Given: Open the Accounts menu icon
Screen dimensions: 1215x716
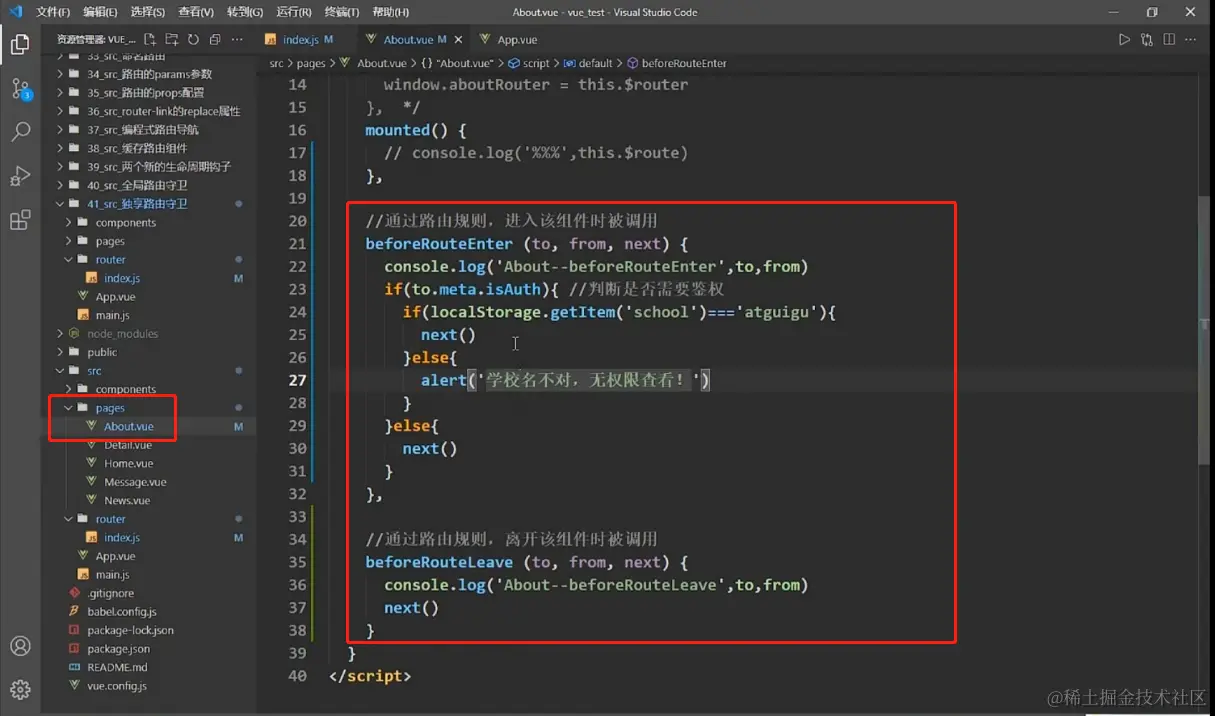Looking at the screenshot, I should [20, 646].
